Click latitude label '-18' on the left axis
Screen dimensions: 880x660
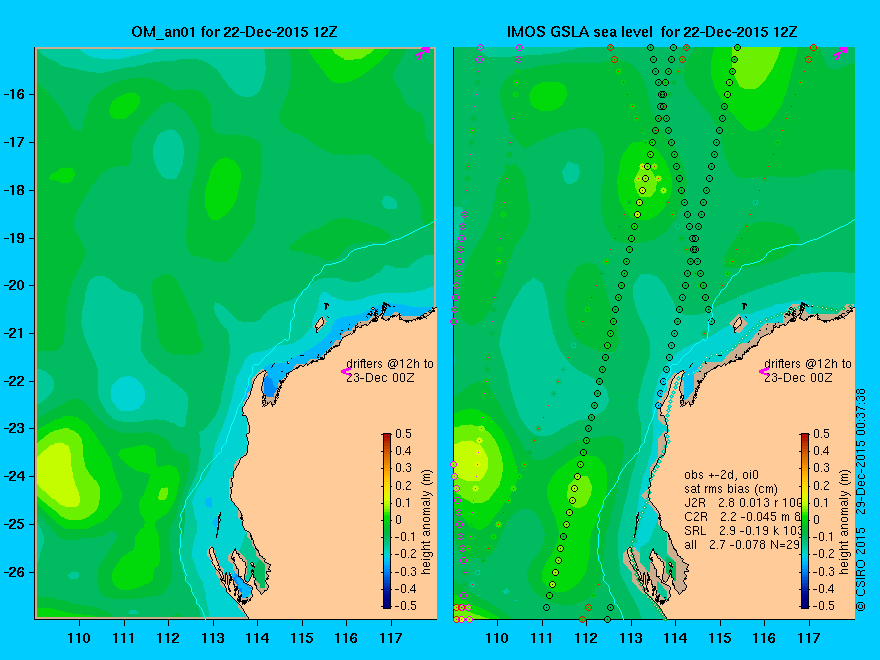(x=15, y=190)
